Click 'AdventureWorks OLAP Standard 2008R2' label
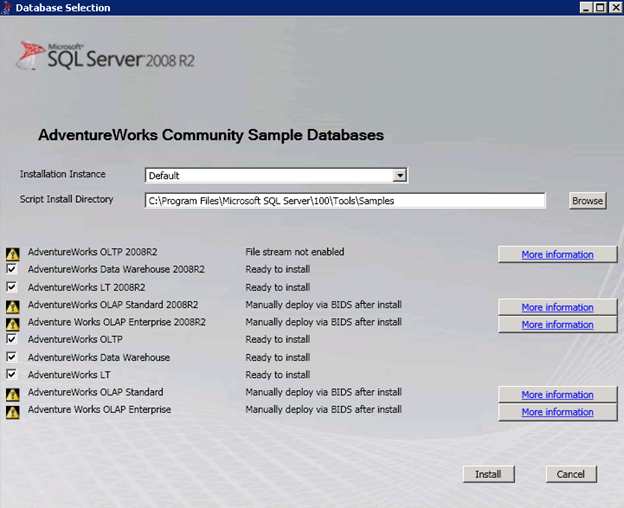 coord(113,305)
